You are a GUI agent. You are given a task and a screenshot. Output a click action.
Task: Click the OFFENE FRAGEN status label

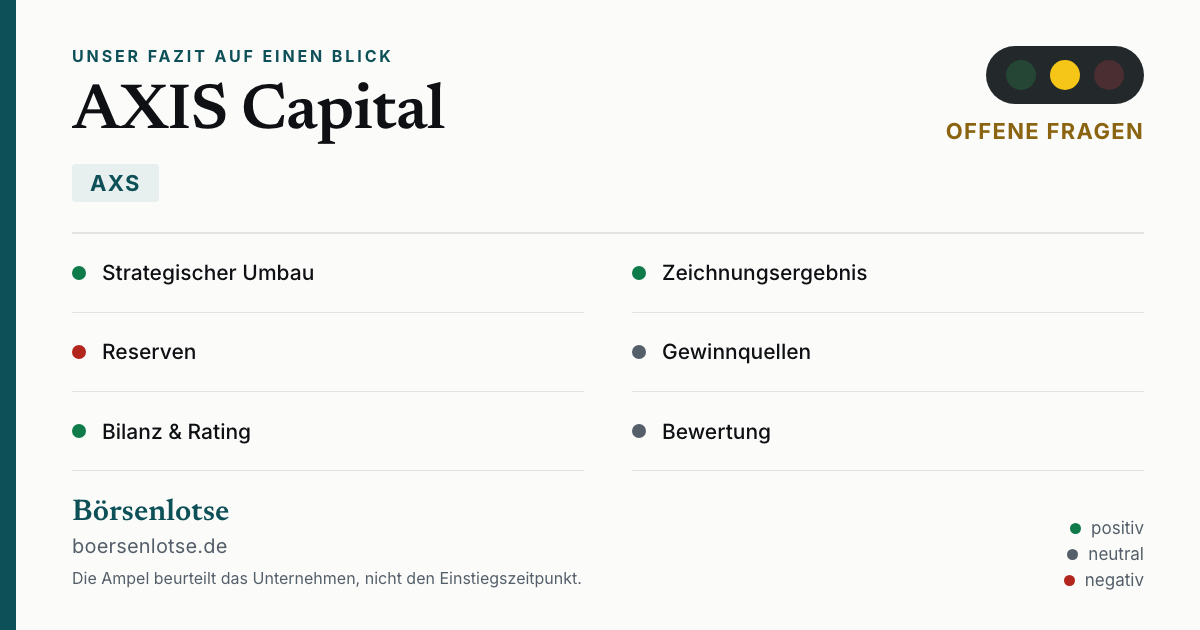(1044, 131)
